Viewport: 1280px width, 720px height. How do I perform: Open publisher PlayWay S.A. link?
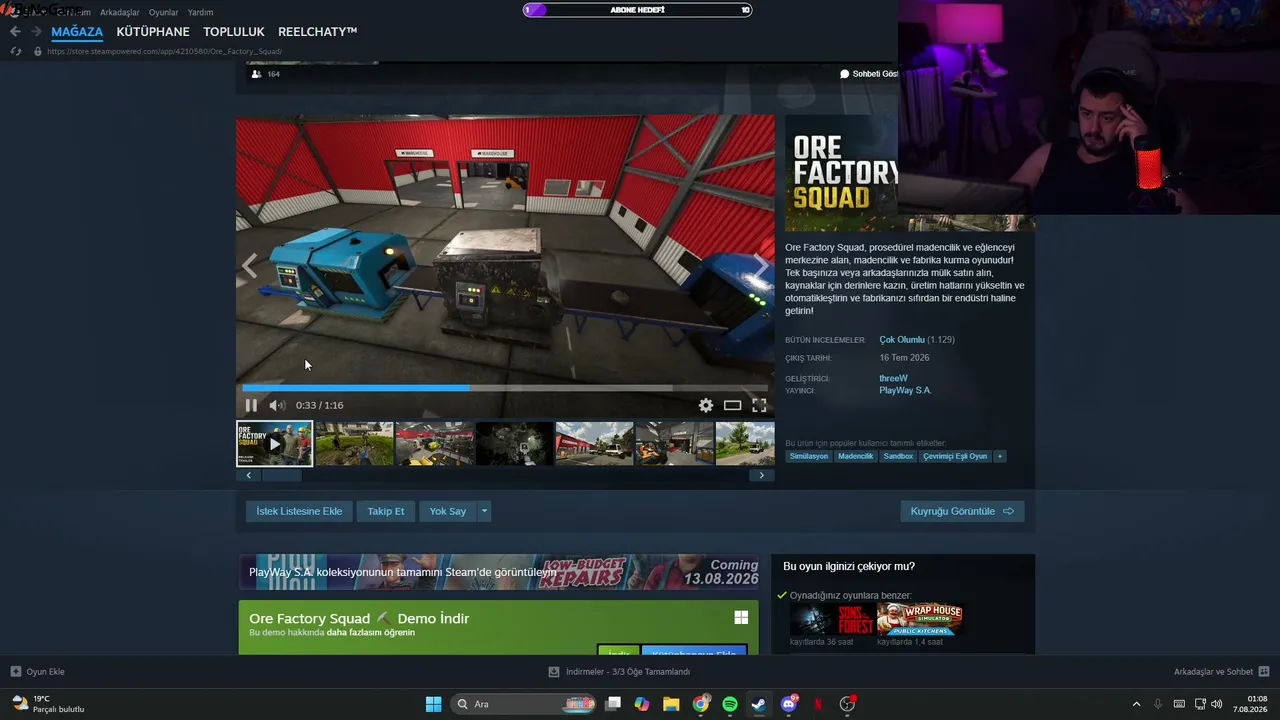click(x=905, y=390)
